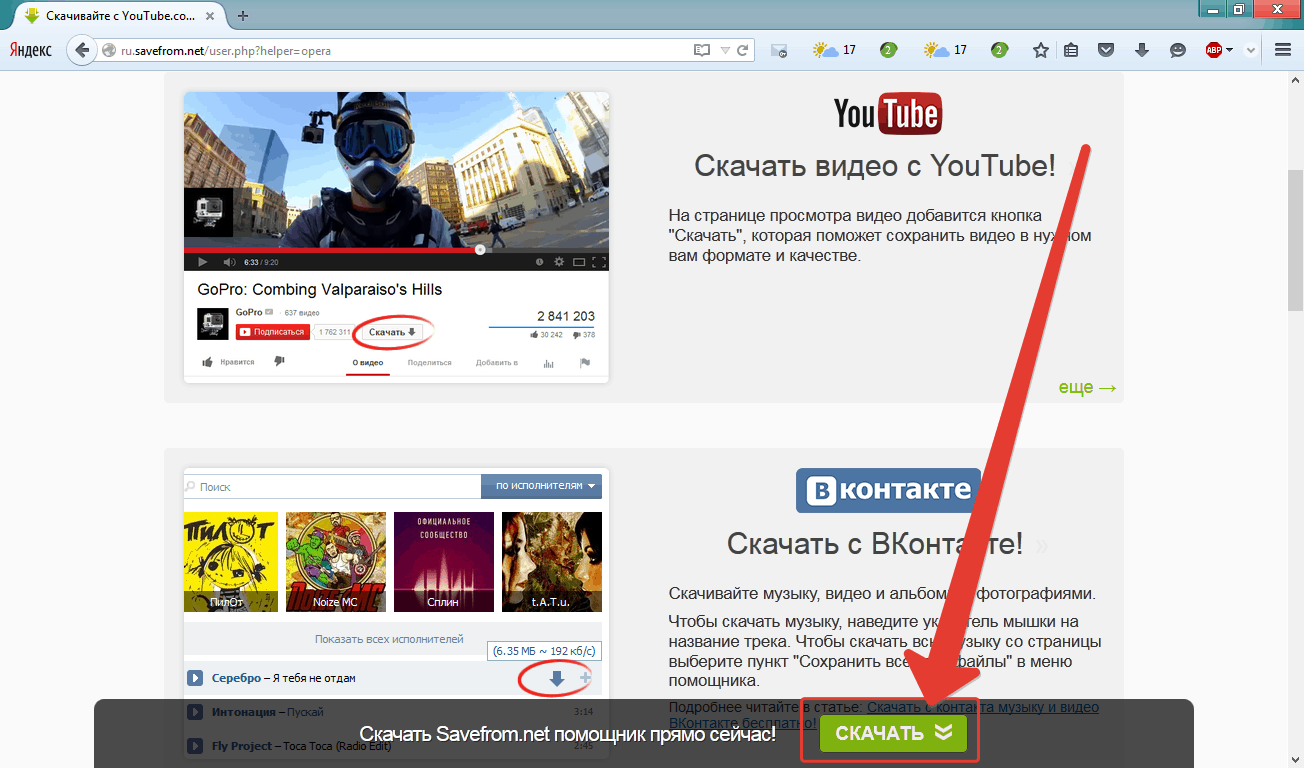The width and height of the screenshot is (1304, 768).
Task: Click Показать всех исполнителей link
Action: pos(389,639)
